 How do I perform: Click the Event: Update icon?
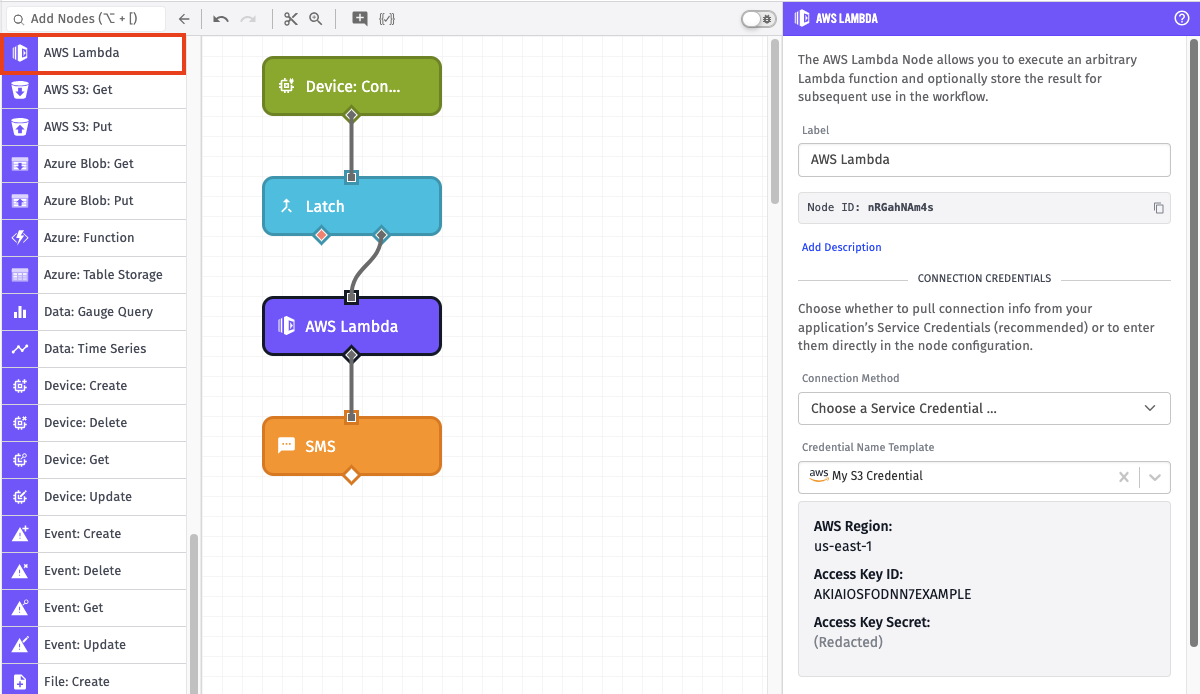coord(20,645)
